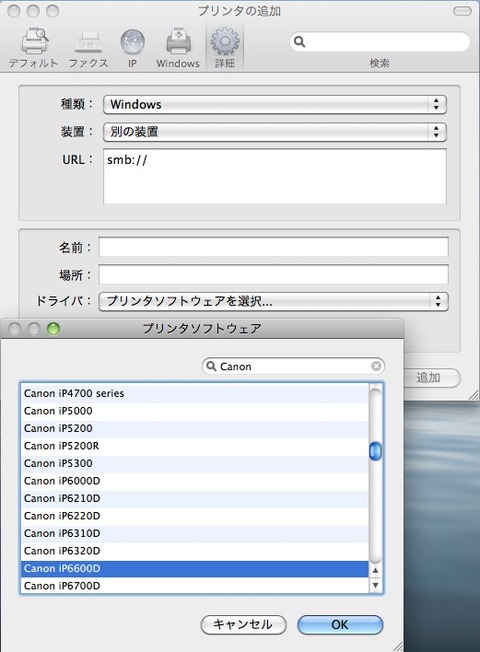The image size is (480, 652).
Task: Open the 装置 別の装置 dropdown
Action: coord(275,132)
